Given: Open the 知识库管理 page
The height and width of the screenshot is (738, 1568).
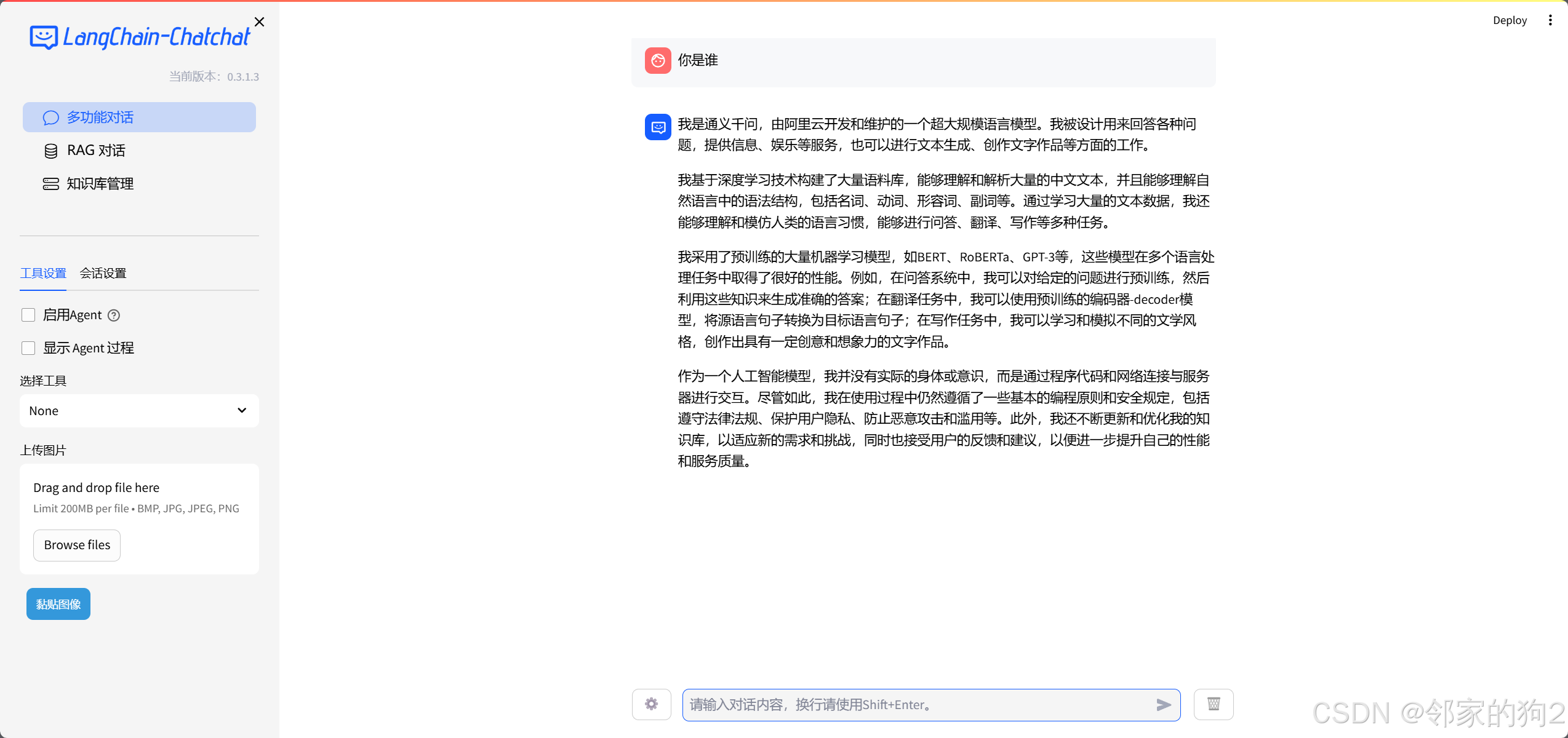Looking at the screenshot, I should pyautogui.click(x=139, y=184).
